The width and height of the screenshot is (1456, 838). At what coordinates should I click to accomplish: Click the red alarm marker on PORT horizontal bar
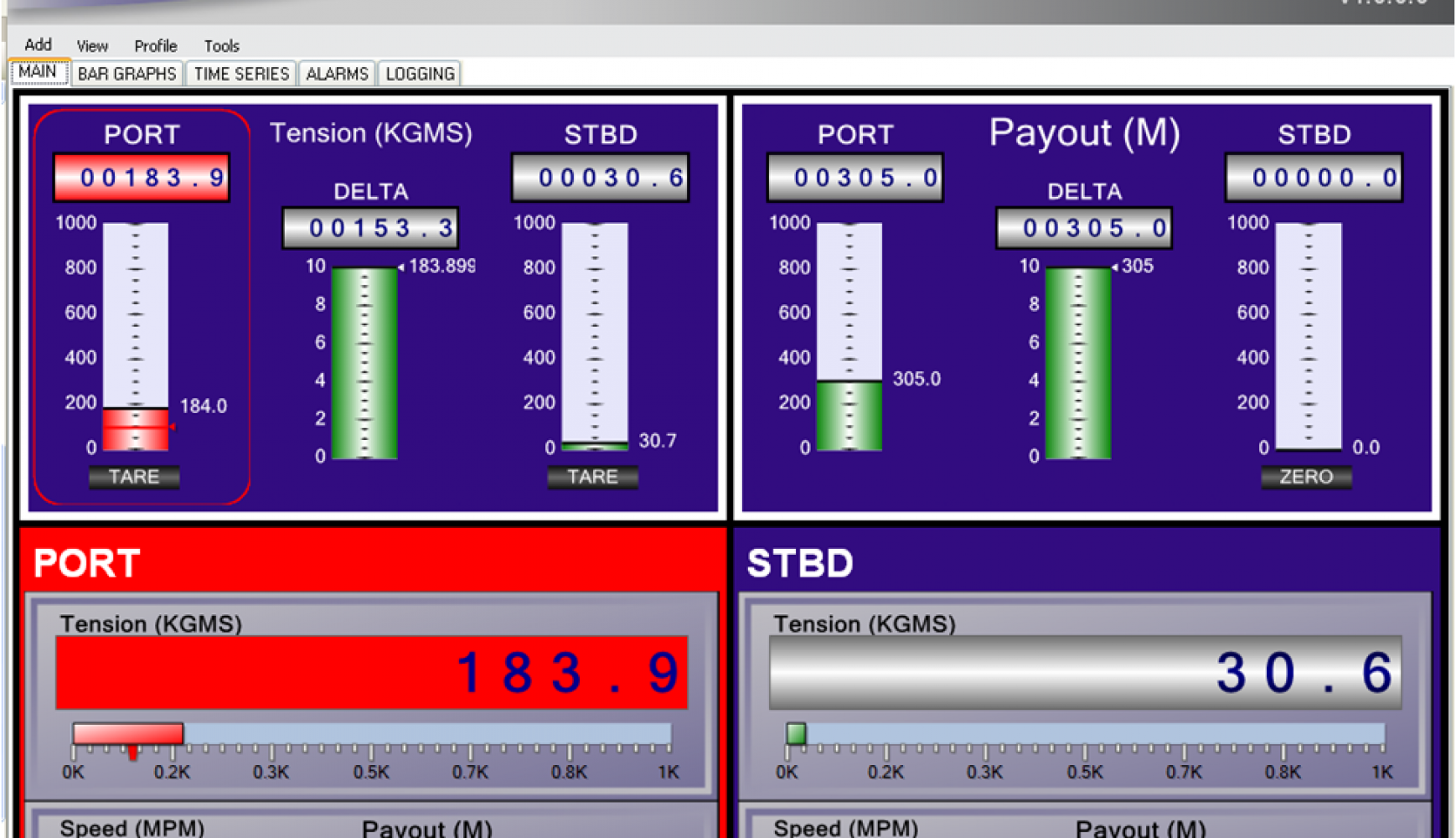[x=132, y=752]
